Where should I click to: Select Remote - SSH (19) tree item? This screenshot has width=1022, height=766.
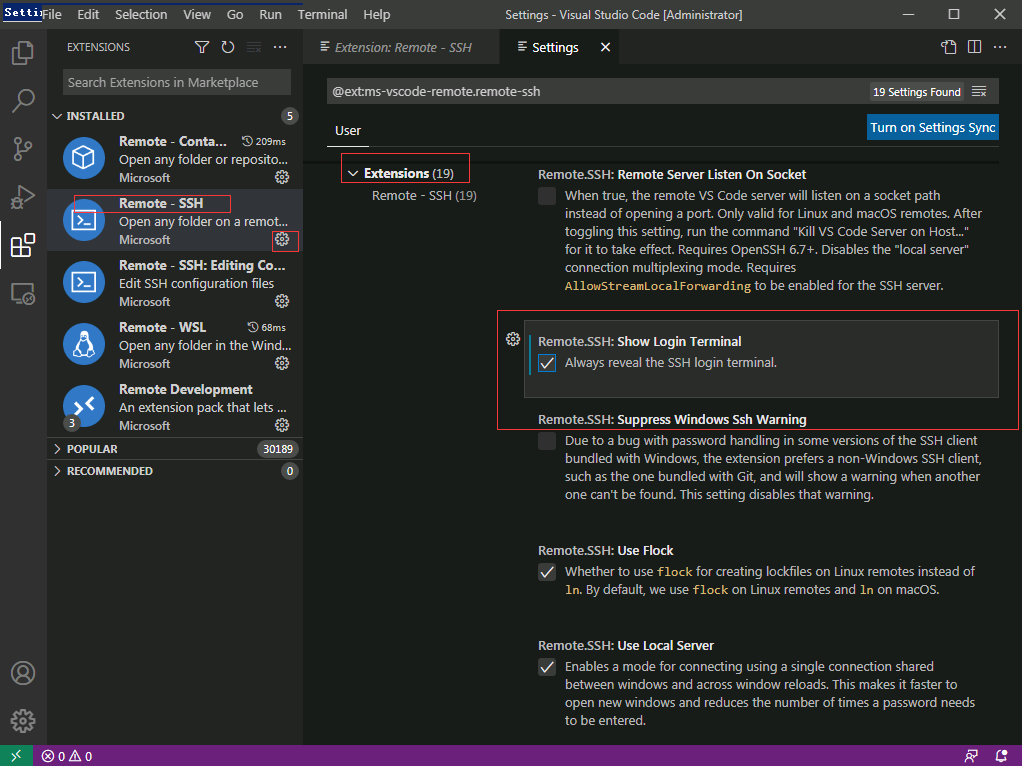(x=424, y=196)
